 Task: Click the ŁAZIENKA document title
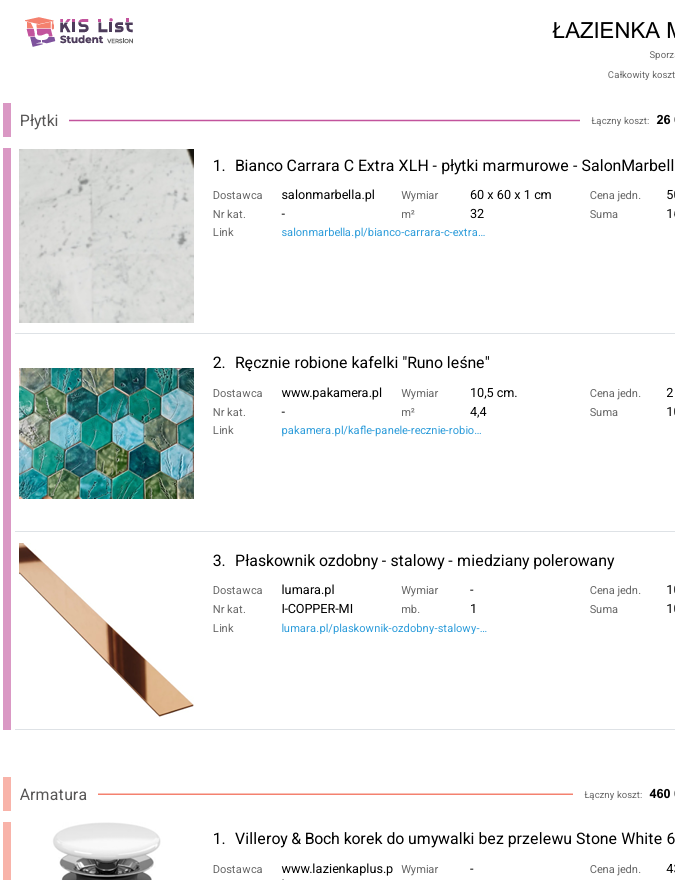tap(613, 31)
